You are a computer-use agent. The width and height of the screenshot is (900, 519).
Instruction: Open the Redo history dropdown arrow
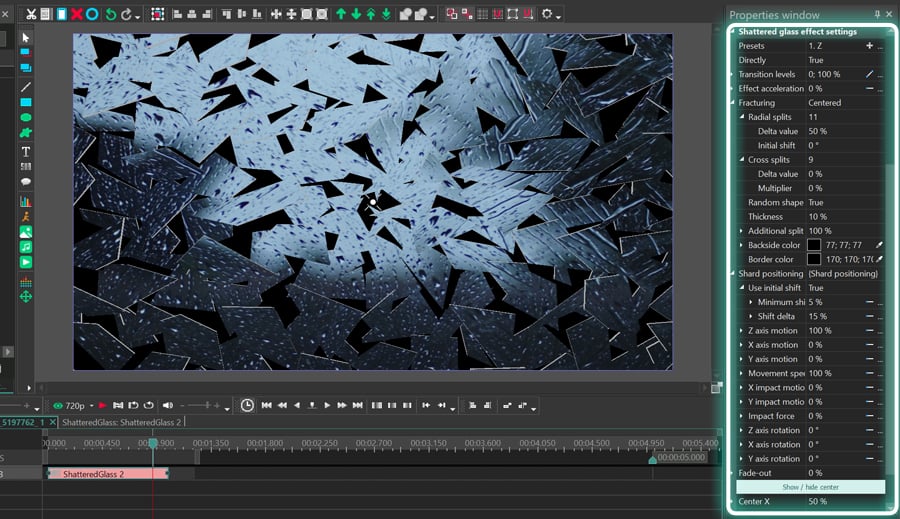pyautogui.click(x=137, y=17)
